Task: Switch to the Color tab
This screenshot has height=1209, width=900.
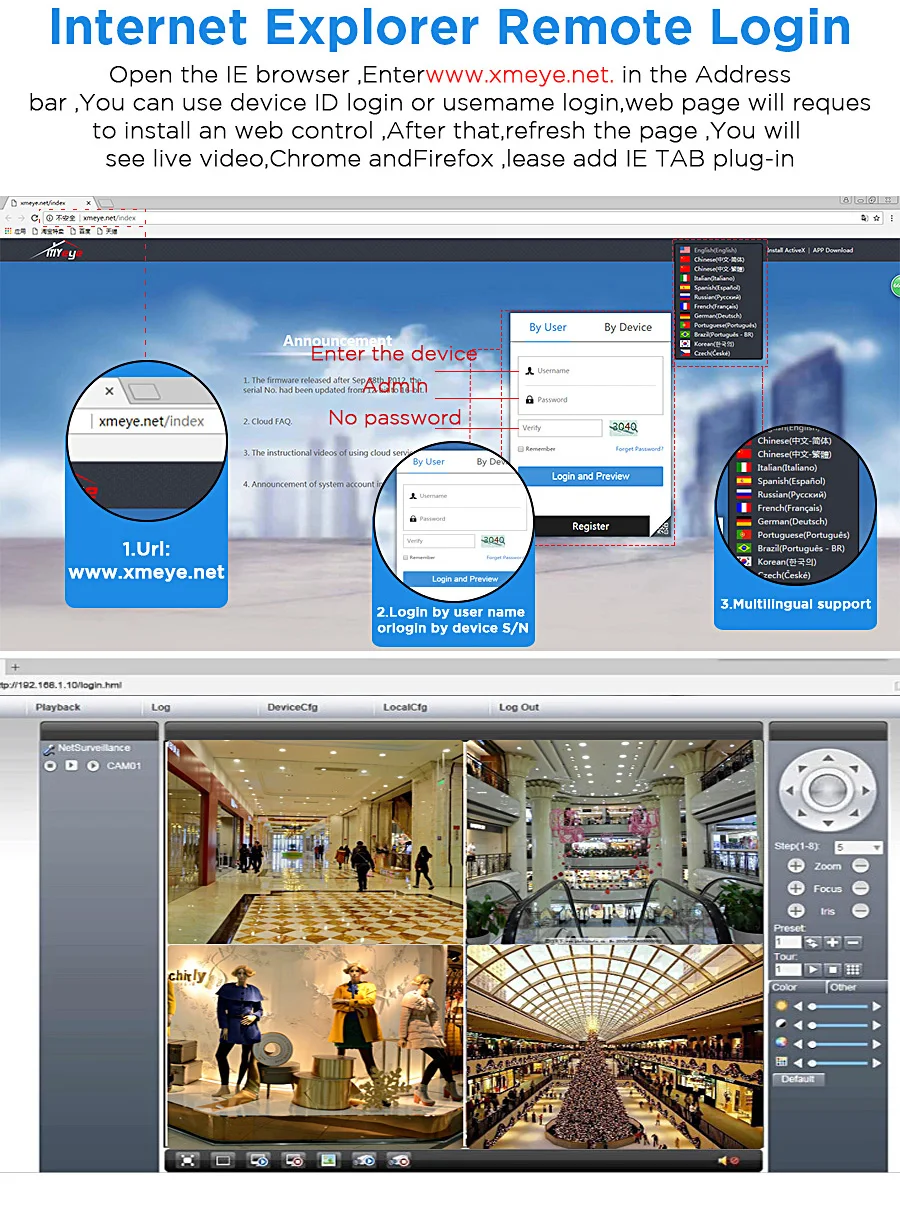Action: pyautogui.click(x=797, y=987)
